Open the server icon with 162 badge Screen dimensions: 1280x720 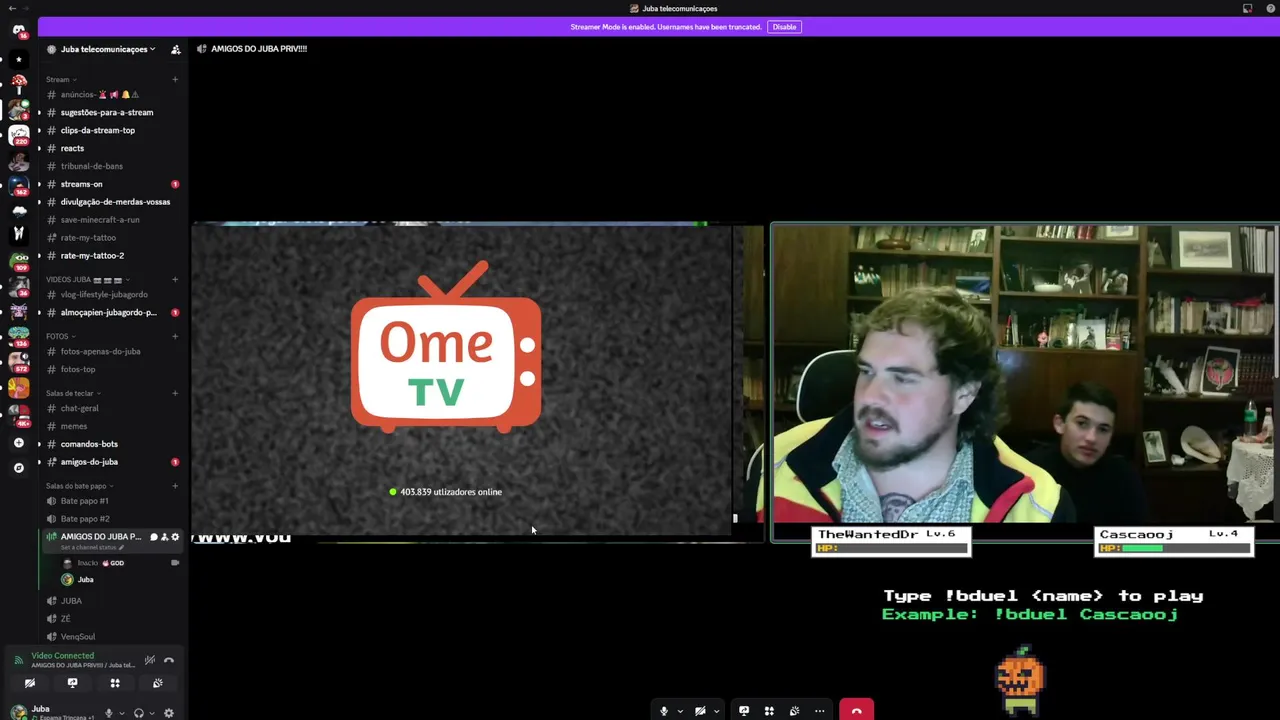pos(19,185)
